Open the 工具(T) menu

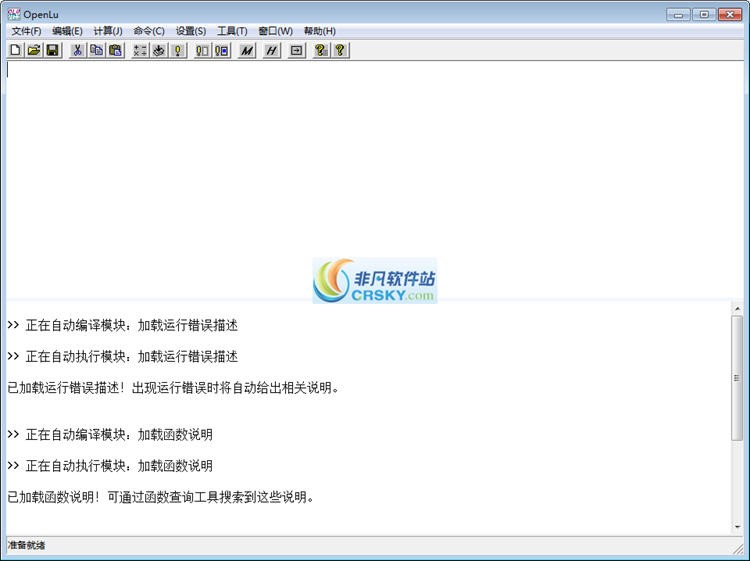pyautogui.click(x=232, y=31)
